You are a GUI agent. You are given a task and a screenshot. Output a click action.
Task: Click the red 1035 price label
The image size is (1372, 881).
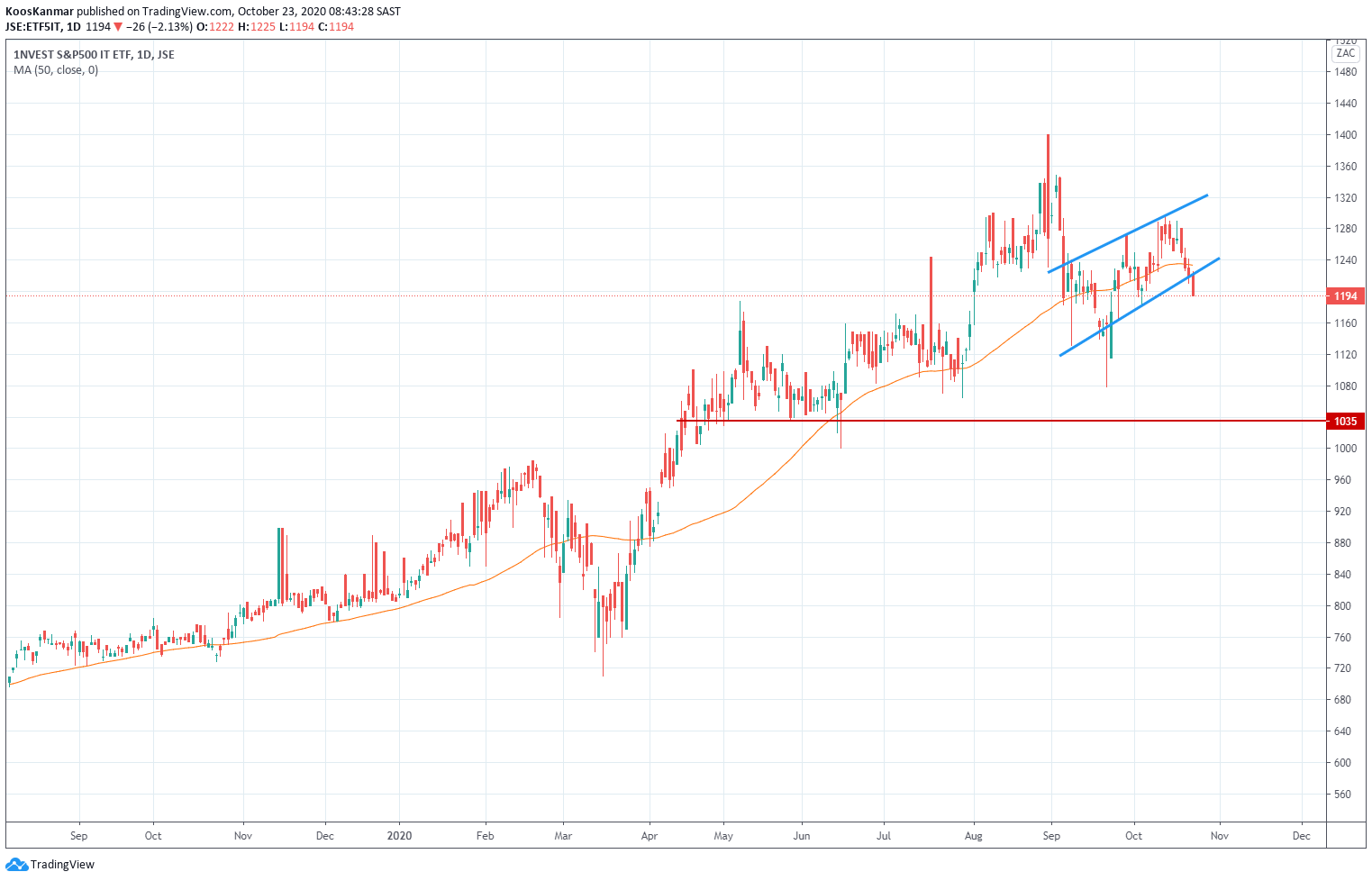(1346, 421)
